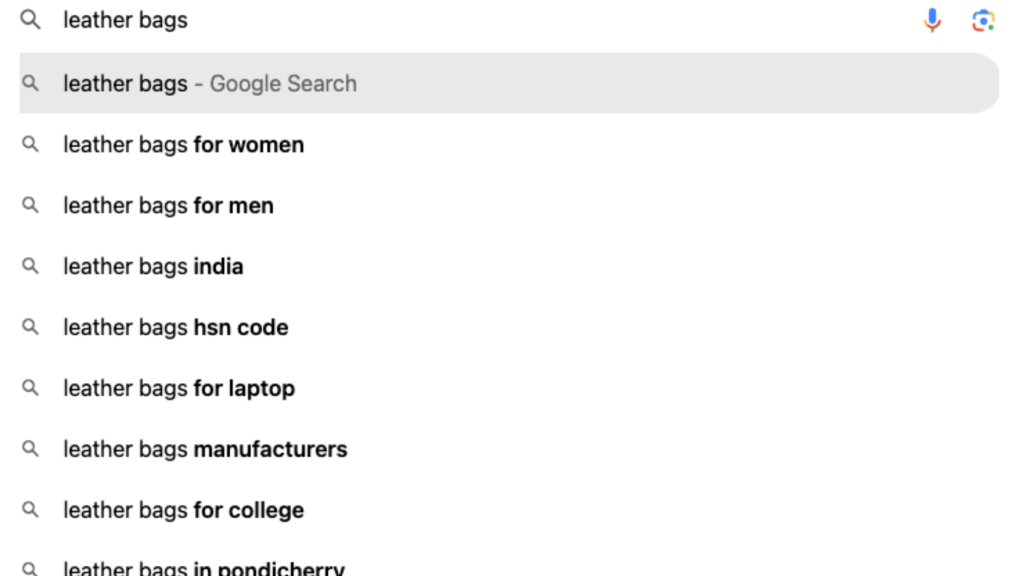Image resolution: width=1024 pixels, height=576 pixels.
Task: Click the search icon beside 'leather bags for men'
Action: [28, 205]
